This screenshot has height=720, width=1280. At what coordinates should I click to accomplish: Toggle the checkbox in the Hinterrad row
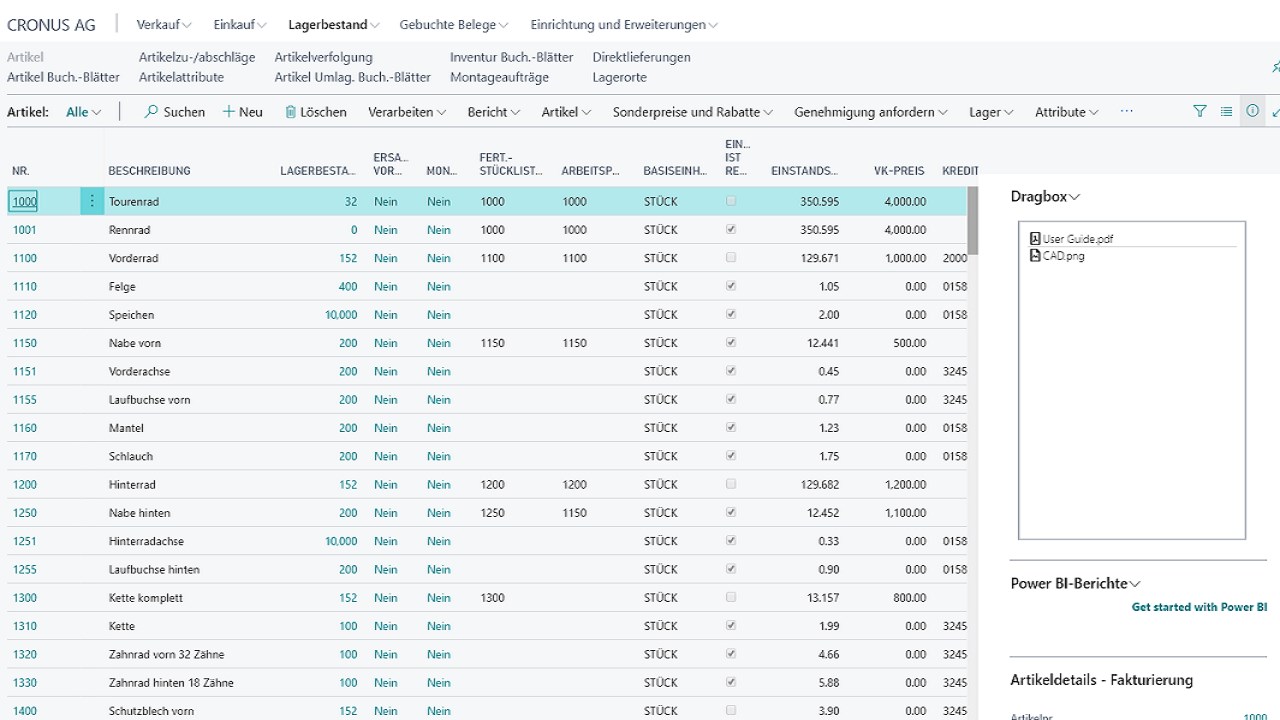pos(731,484)
